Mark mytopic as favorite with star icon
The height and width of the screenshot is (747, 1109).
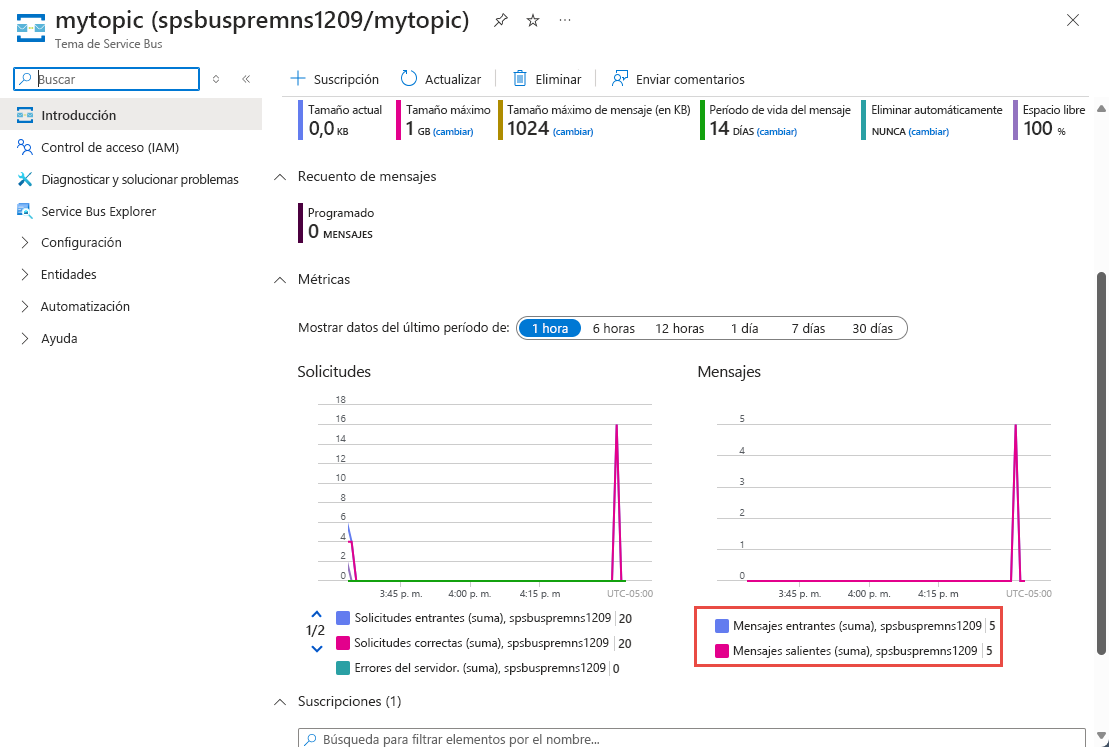(533, 21)
